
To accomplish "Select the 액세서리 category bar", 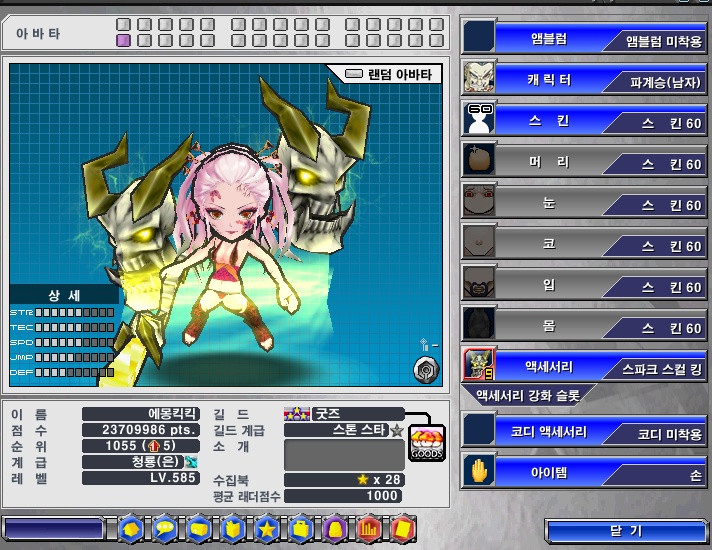I will (x=549, y=366).
